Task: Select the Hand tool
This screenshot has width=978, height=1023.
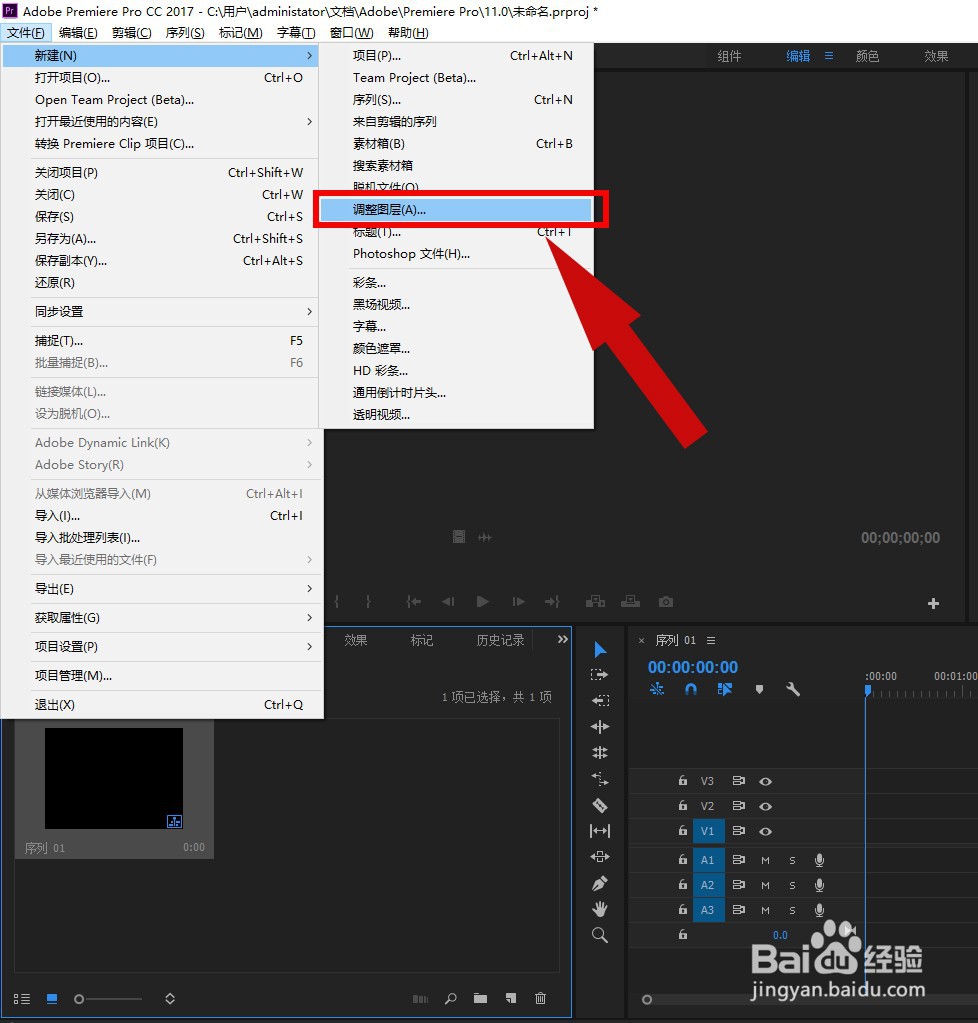Action: coord(600,909)
